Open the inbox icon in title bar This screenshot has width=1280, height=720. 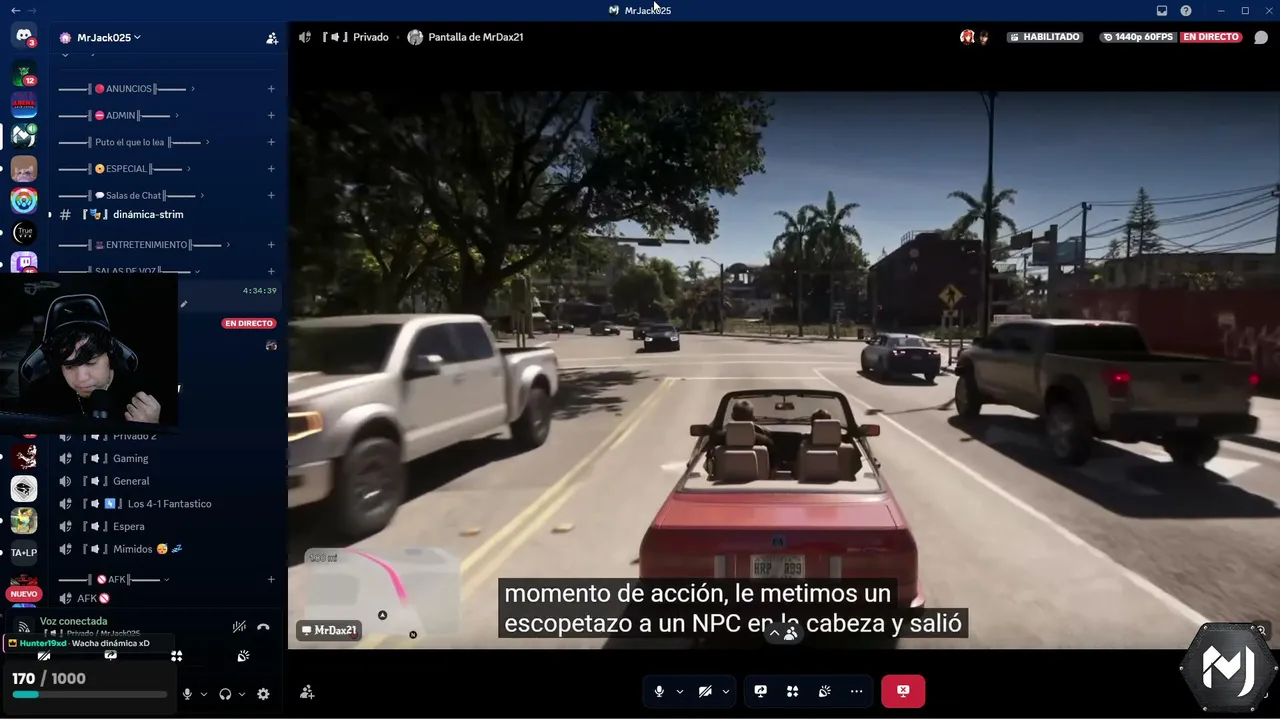coord(1162,10)
